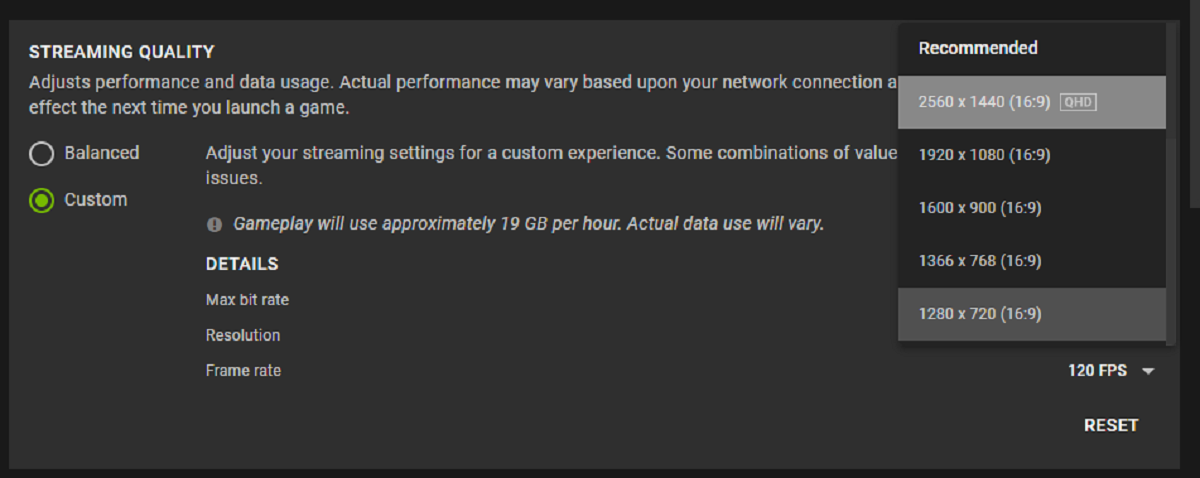Select the Custom streaming quality radio button
Image resolution: width=1200 pixels, height=478 pixels.
(x=41, y=200)
